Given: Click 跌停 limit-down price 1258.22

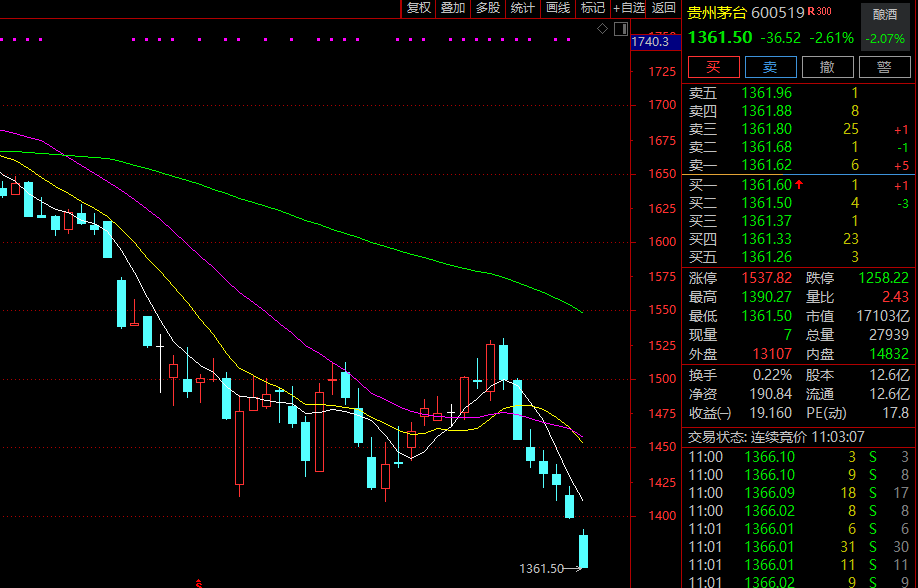Looking at the screenshot, I should click(884, 278).
